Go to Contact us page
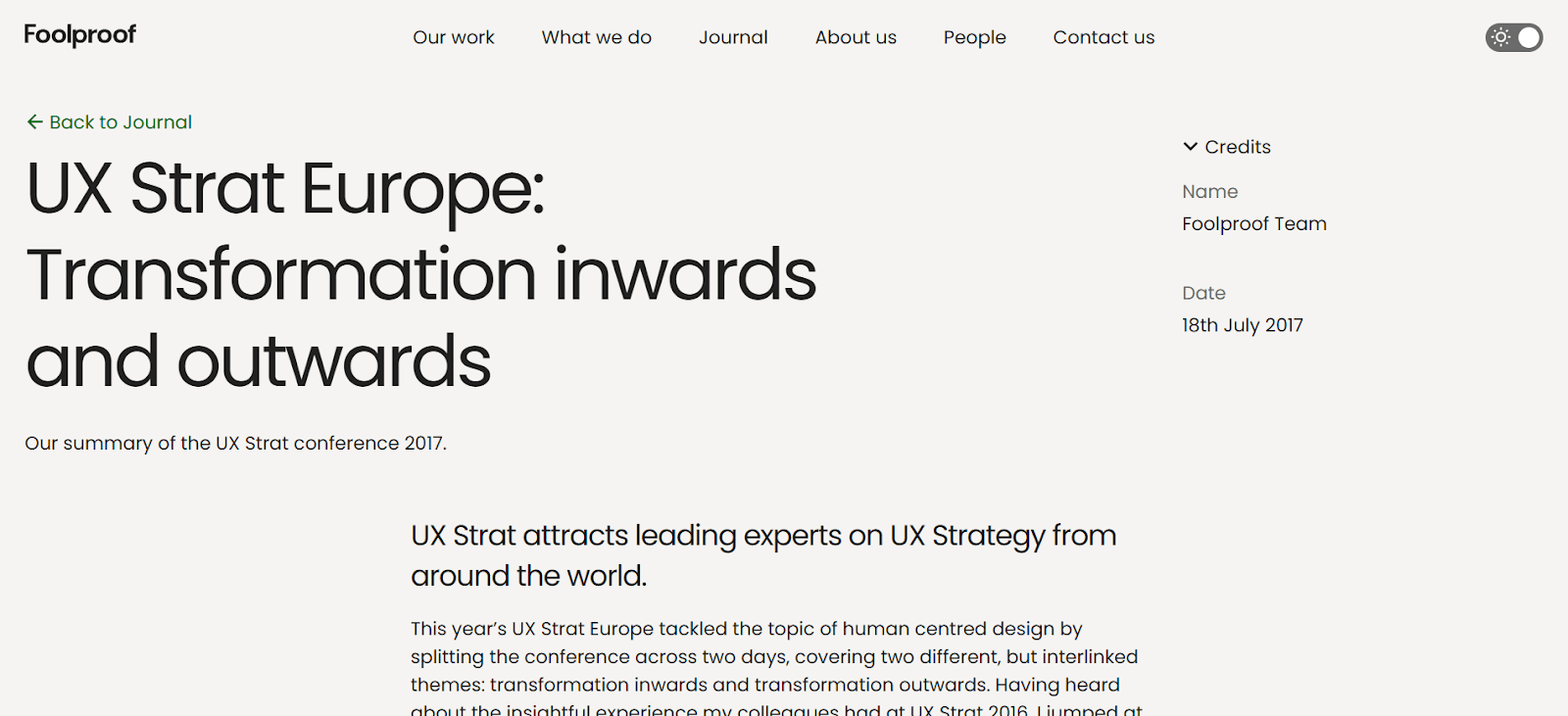Viewport: 1568px width, 716px height. (x=1103, y=37)
